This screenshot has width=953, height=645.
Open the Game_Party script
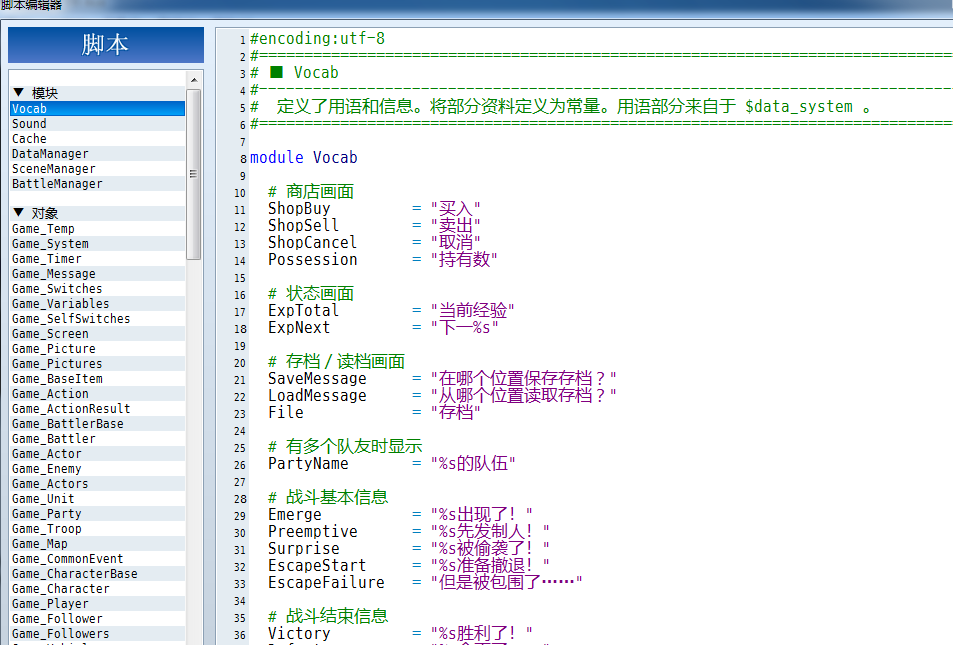[98, 514]
